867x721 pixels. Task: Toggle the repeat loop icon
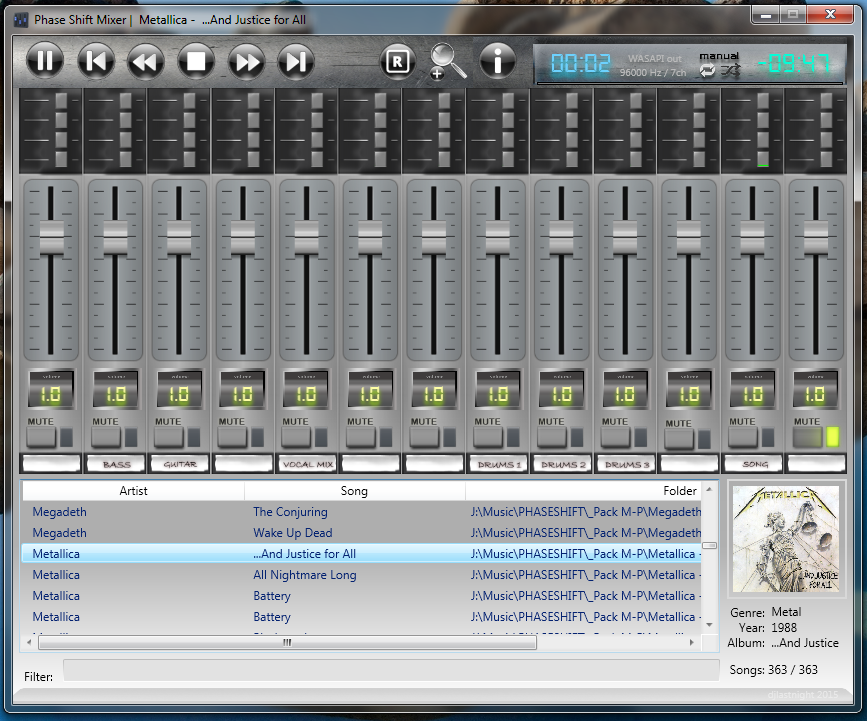pyautogui.click(x=707, y=70)
